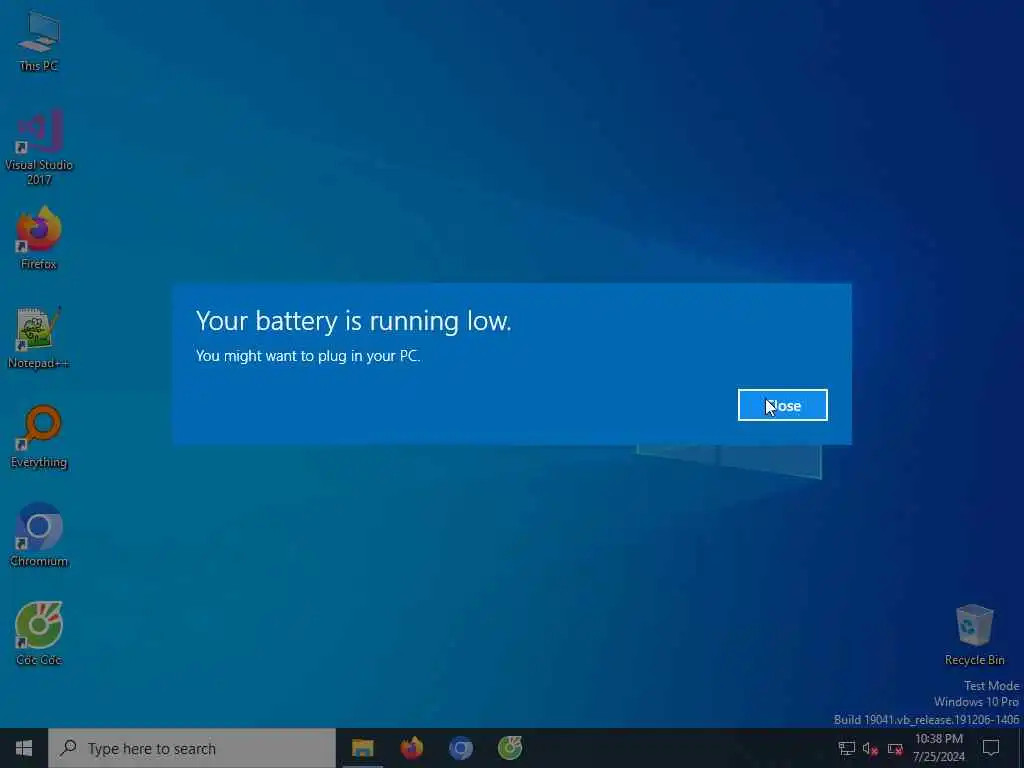1024x768 pixels.
Task: Select the Everything search shortcut
Action: click(x=39, y=437)
